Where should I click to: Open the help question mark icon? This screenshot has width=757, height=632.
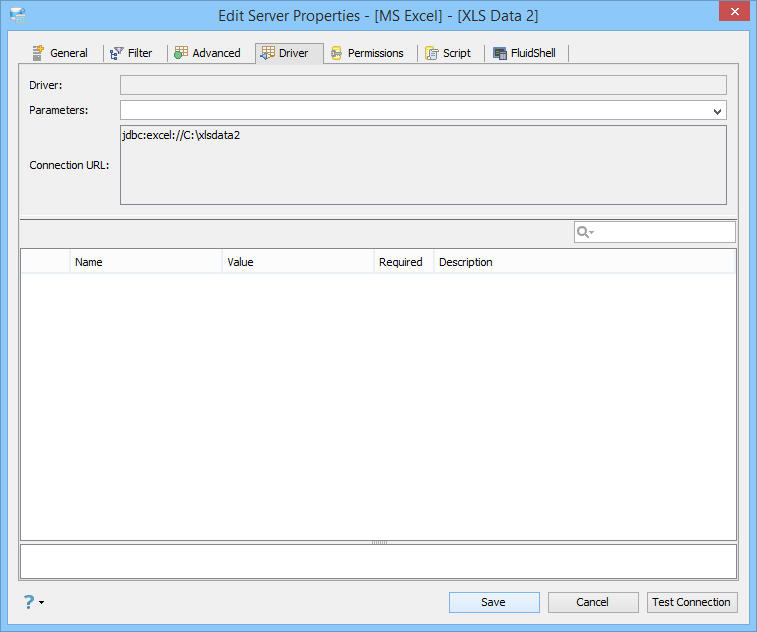(28, 602)
